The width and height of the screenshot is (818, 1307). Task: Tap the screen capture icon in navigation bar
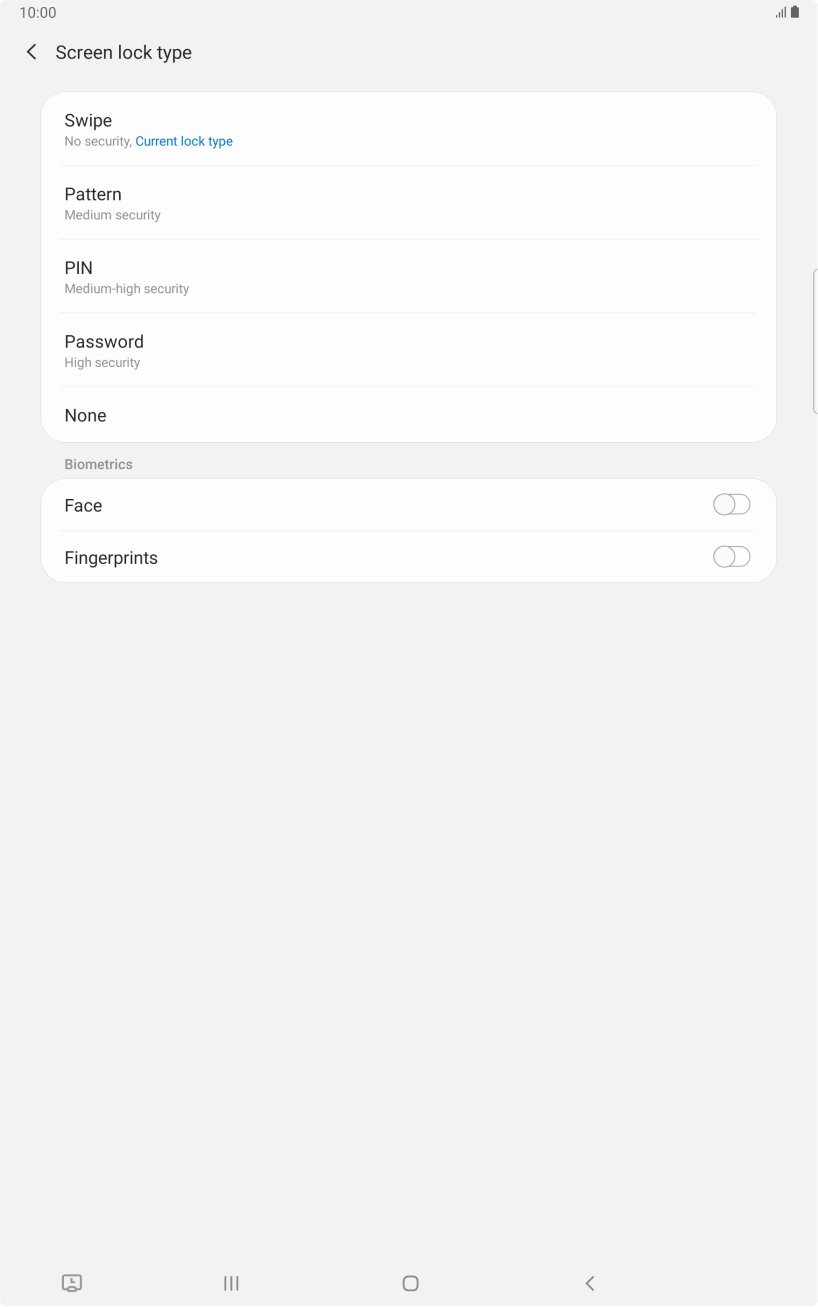[x=72, y=1283]
